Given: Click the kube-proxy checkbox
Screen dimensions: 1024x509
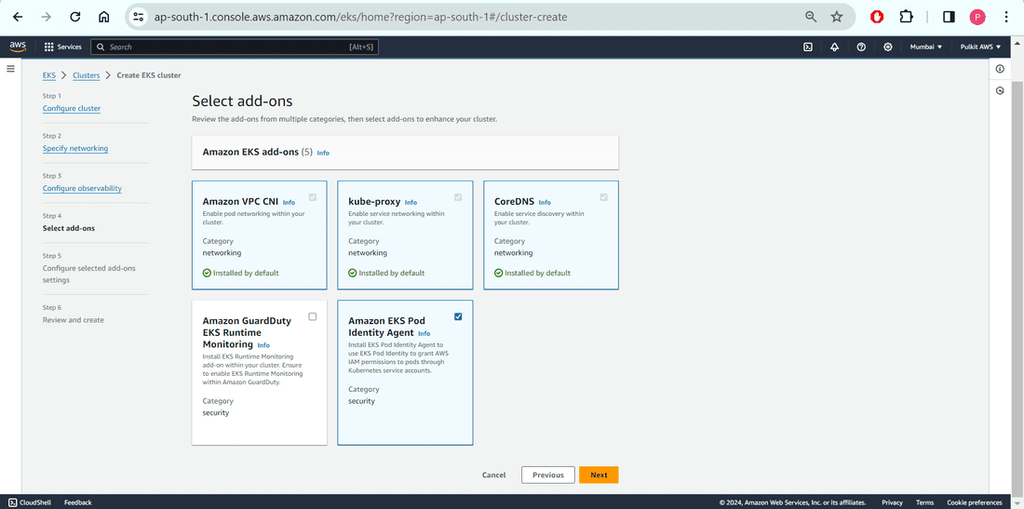Looking at the screenshot, I should click(458, 197).
